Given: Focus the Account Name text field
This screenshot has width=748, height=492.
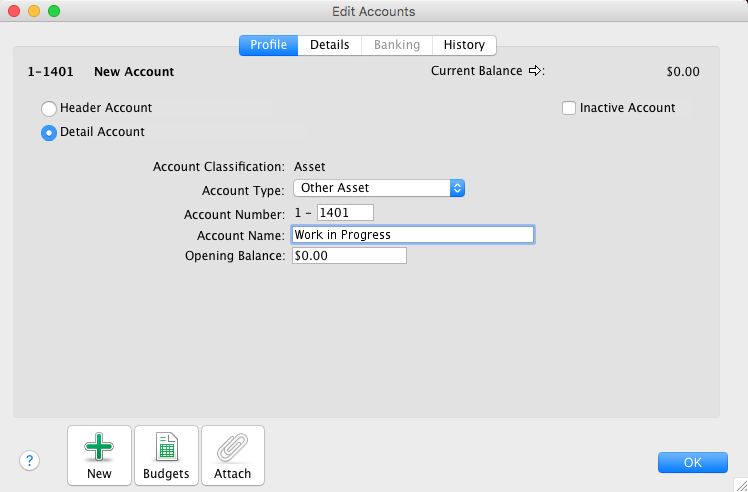Looking at the screenshot, I should click(x=412, y=235).
